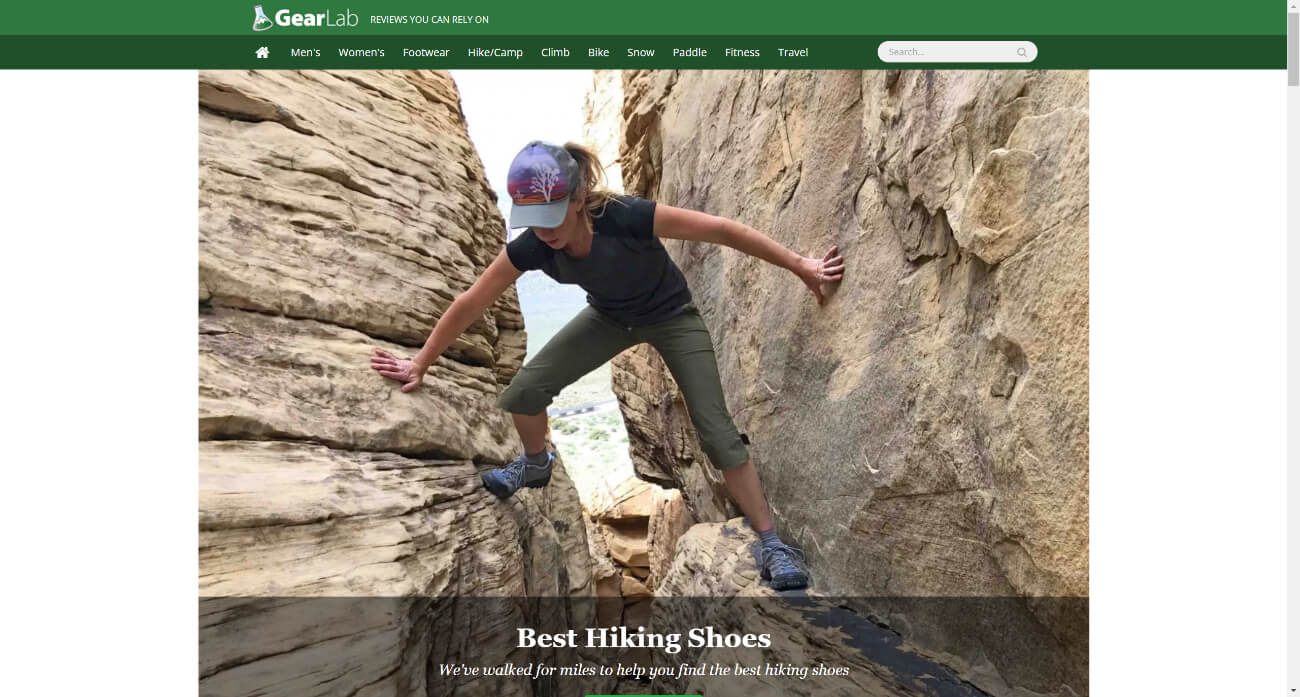
Task: Open the Bike category
Action: coord(598,52)
